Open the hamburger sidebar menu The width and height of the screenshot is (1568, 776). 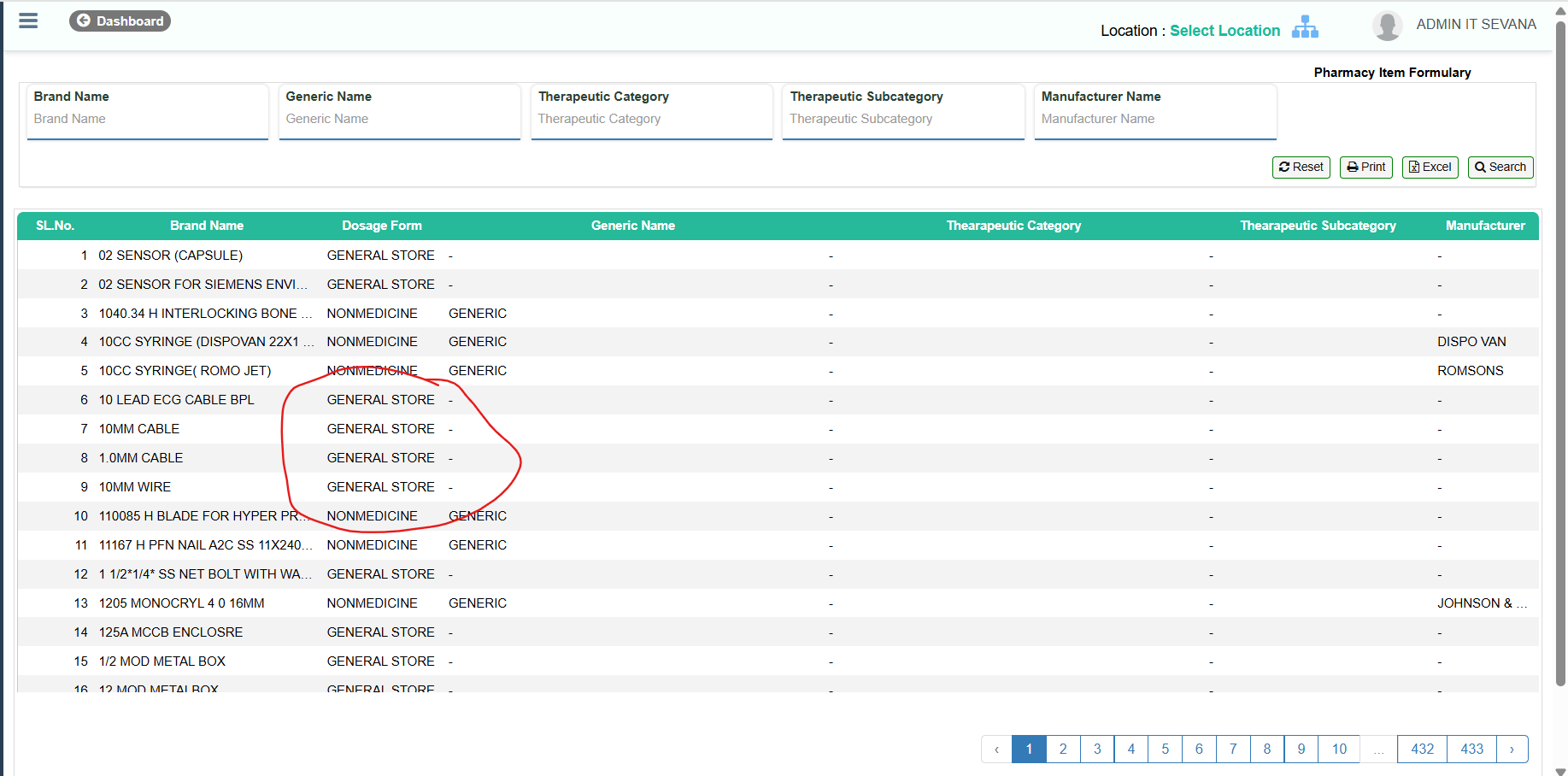(28, 21)
